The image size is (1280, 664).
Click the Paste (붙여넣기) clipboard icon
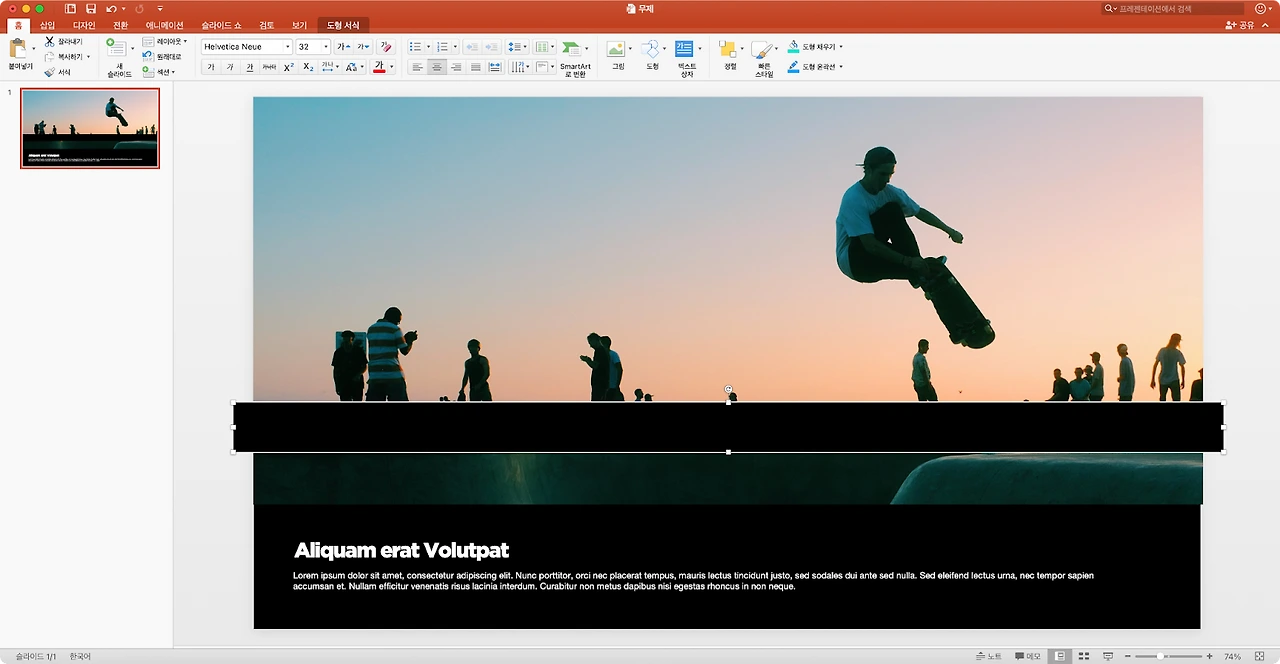pos(18,48)
